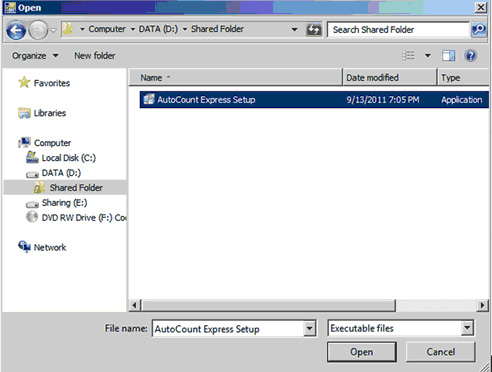Viewport: 492px width, 372px height.
Task: Change the view with the views icon
Action: (x=408, y=56)
